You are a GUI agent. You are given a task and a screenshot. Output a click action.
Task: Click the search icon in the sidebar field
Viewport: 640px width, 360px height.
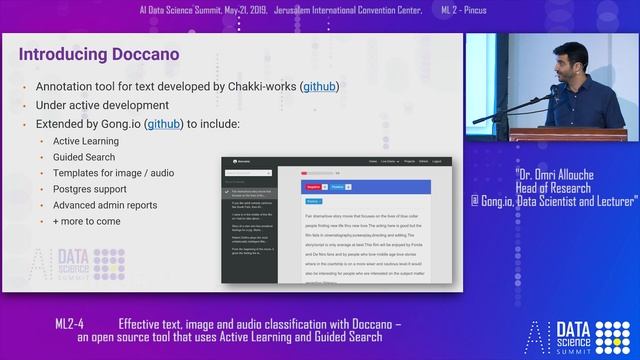point(269,173)
